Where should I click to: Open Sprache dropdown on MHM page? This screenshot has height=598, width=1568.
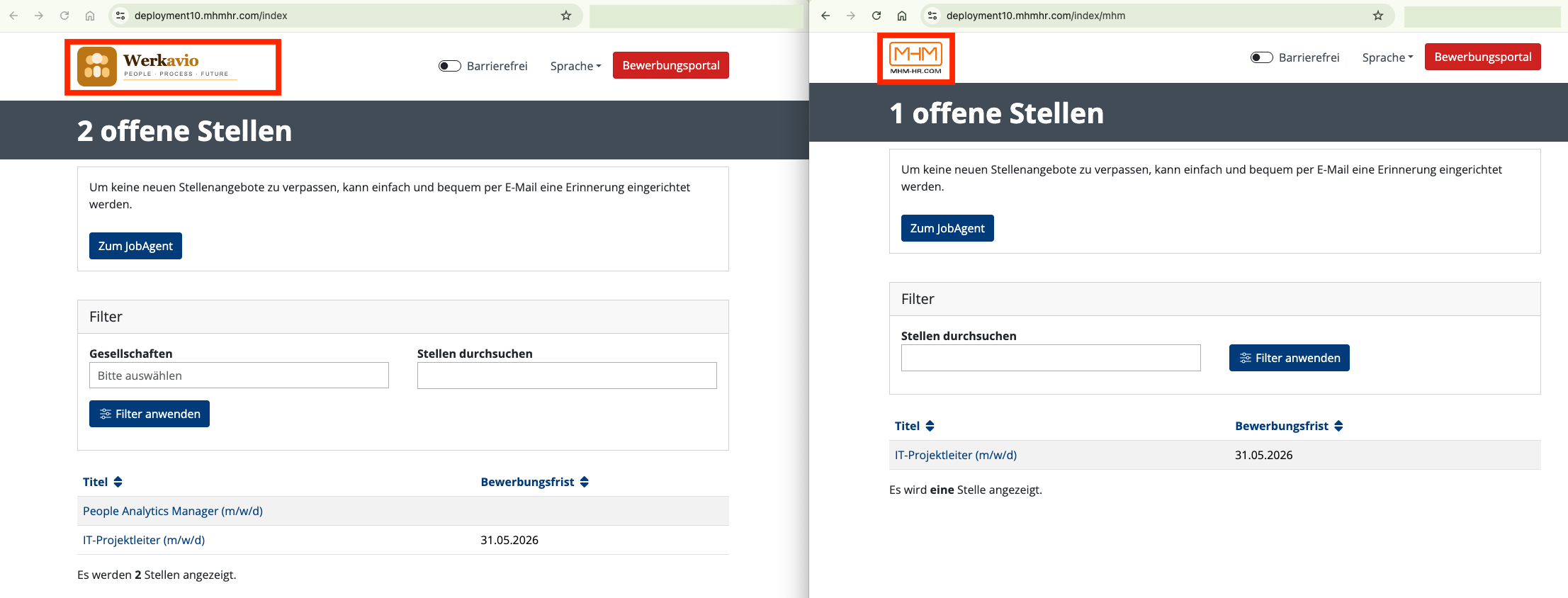(x=1387, y=57)
